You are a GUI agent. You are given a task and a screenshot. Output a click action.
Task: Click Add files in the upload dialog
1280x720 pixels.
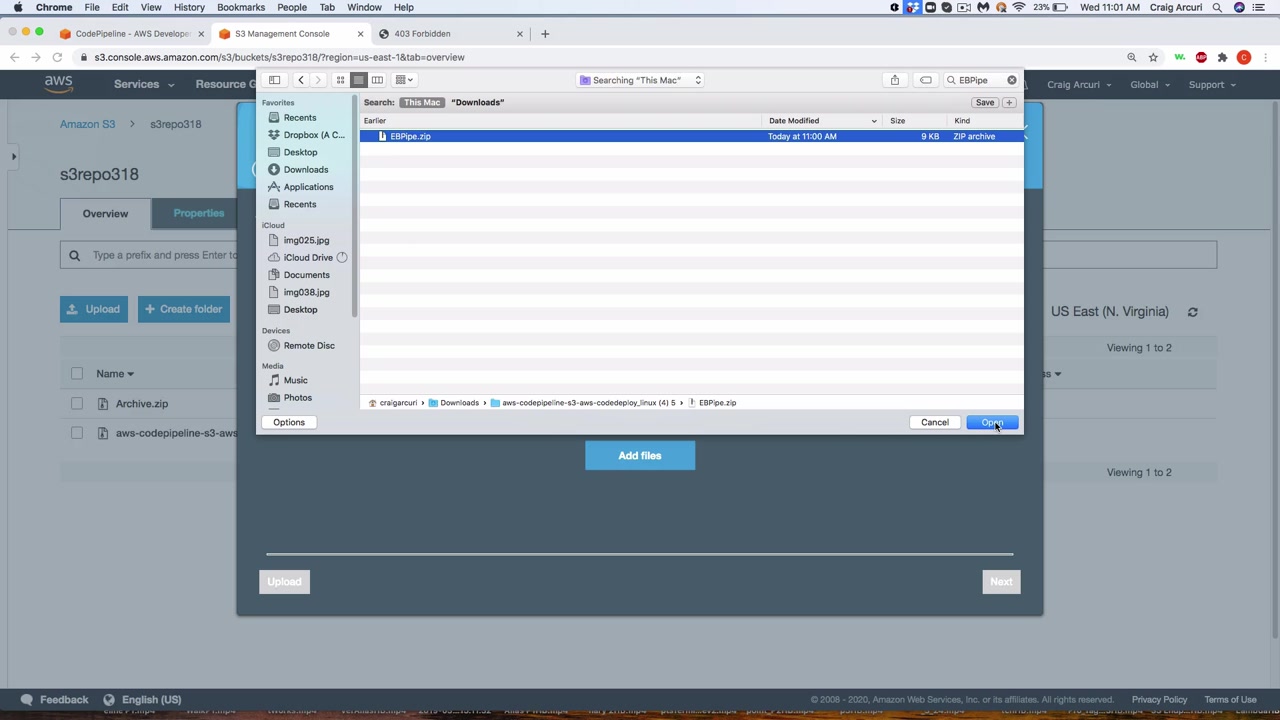(640, 456)
